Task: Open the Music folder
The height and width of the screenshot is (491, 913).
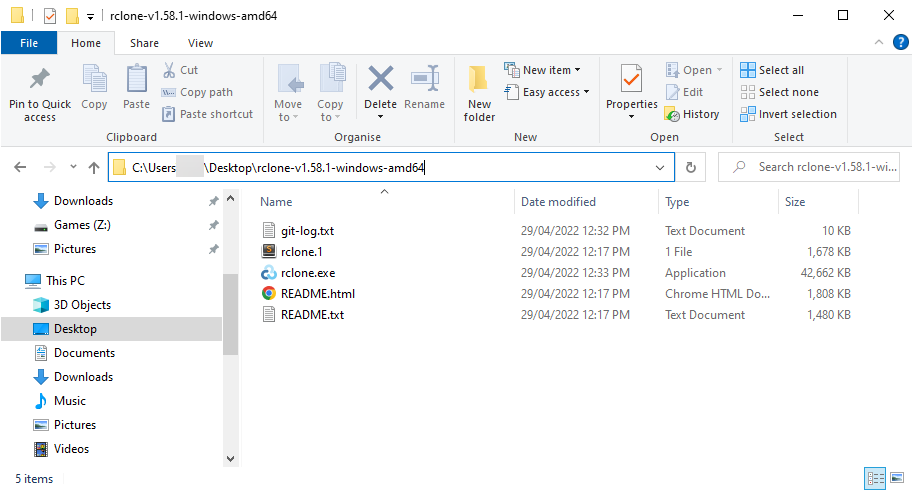Action: 70,401
